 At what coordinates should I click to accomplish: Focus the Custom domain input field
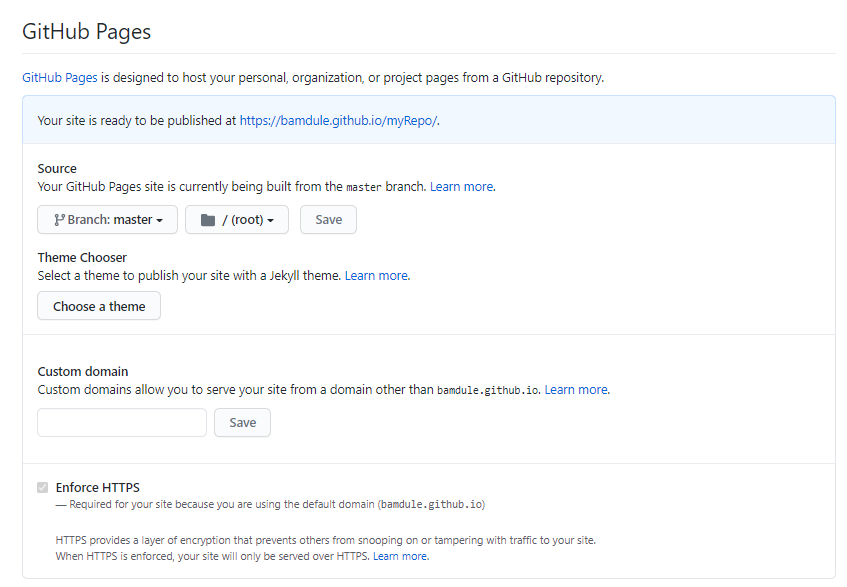[122, 422]
